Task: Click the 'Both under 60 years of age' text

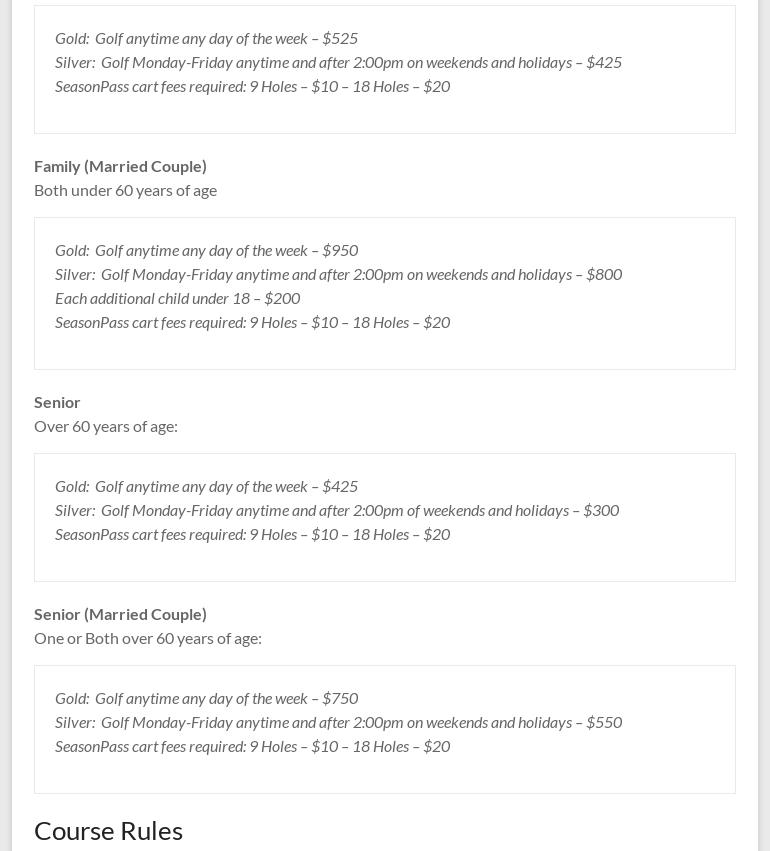Action: coord(125,190)
